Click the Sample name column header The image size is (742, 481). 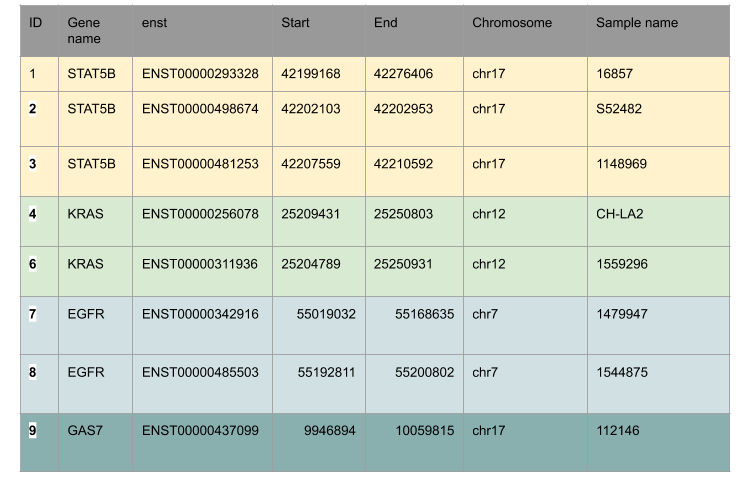[x=637, y=23]
